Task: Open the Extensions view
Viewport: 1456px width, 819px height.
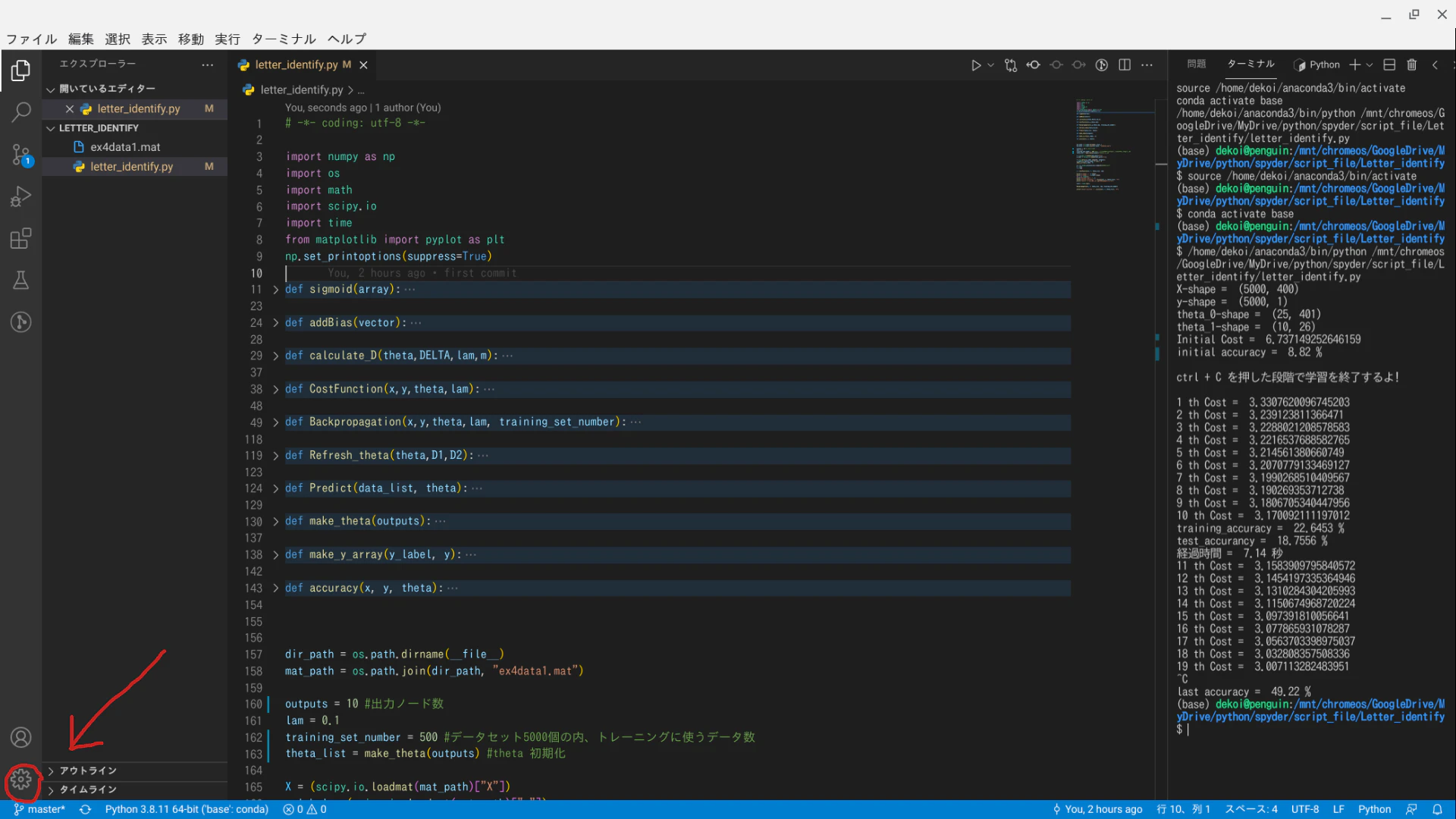Action: (x=20, y=238)
